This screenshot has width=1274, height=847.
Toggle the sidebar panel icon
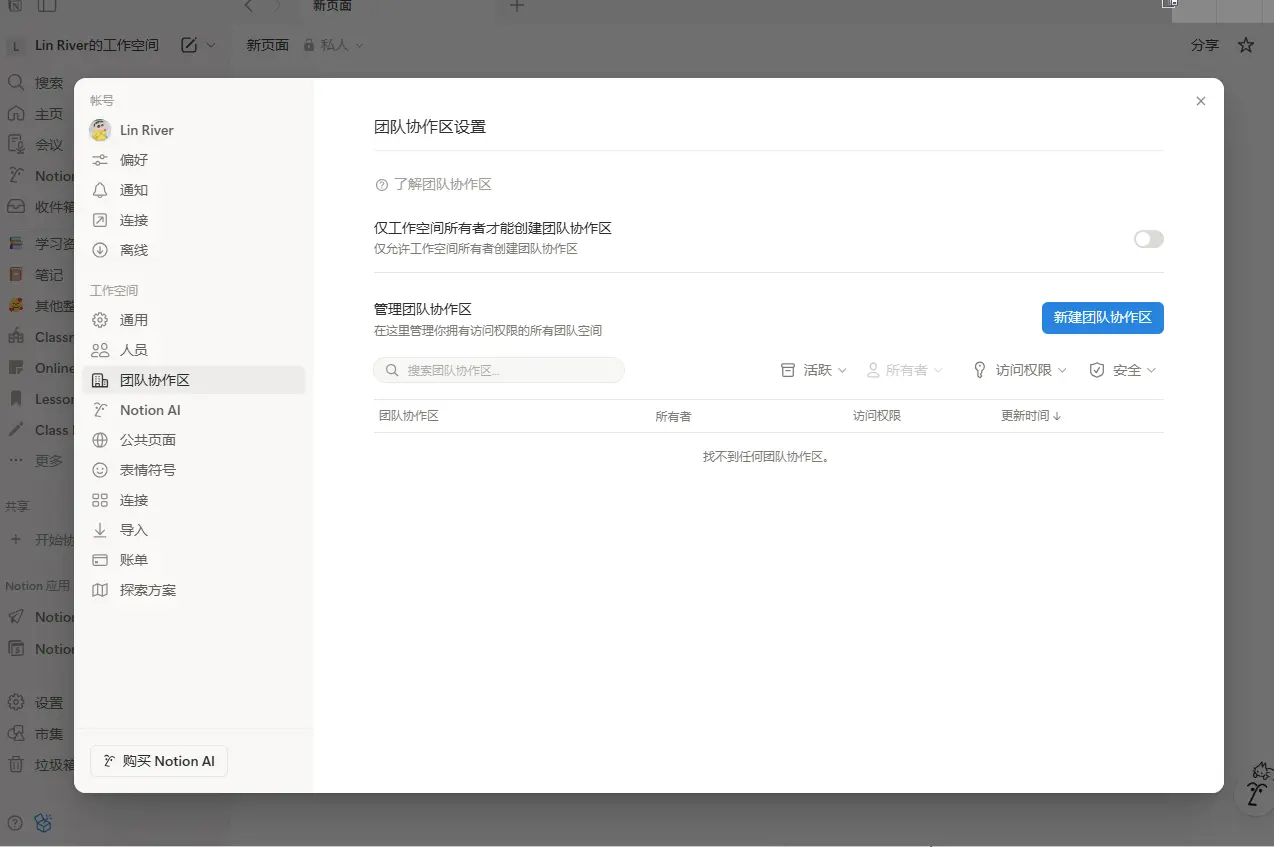pos(47,6)
